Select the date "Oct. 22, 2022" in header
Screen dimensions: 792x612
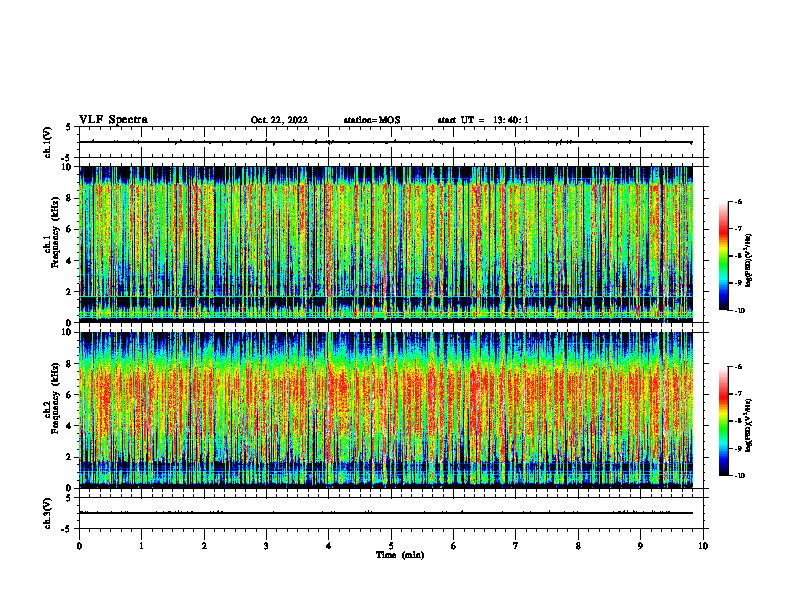point(279,120)
